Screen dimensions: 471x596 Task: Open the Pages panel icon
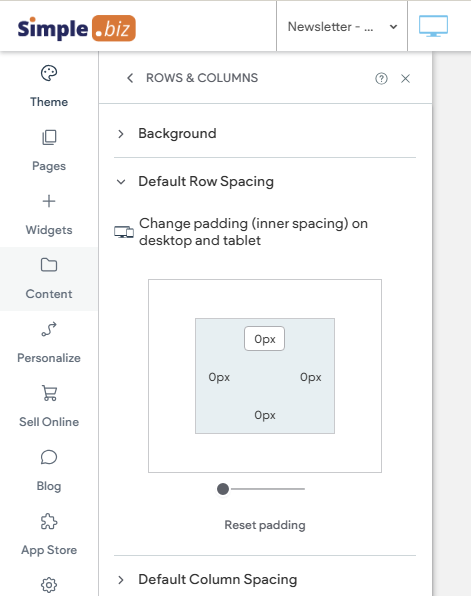click(x=49, y=137)
